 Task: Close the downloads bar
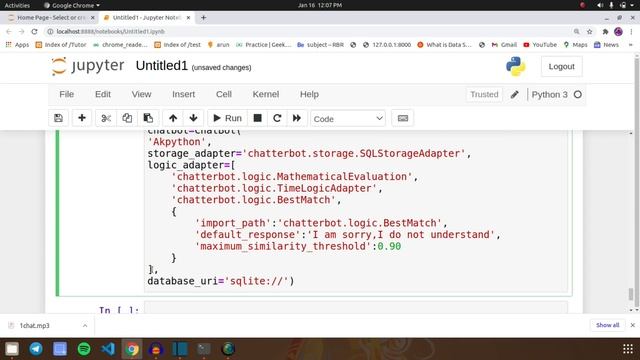(x=633, y=325)
